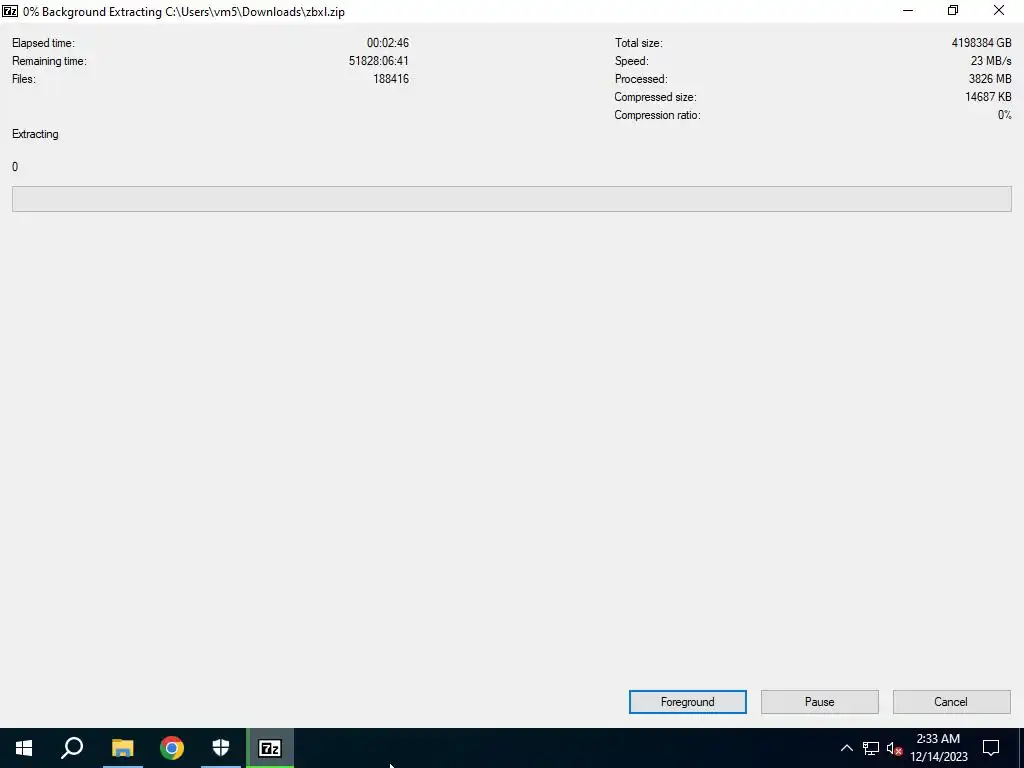Image resolution: width=1024 pixels, height=768 pixels.
Task: Select the elapsed time value 00:02:46
Action: click(387, 43)
